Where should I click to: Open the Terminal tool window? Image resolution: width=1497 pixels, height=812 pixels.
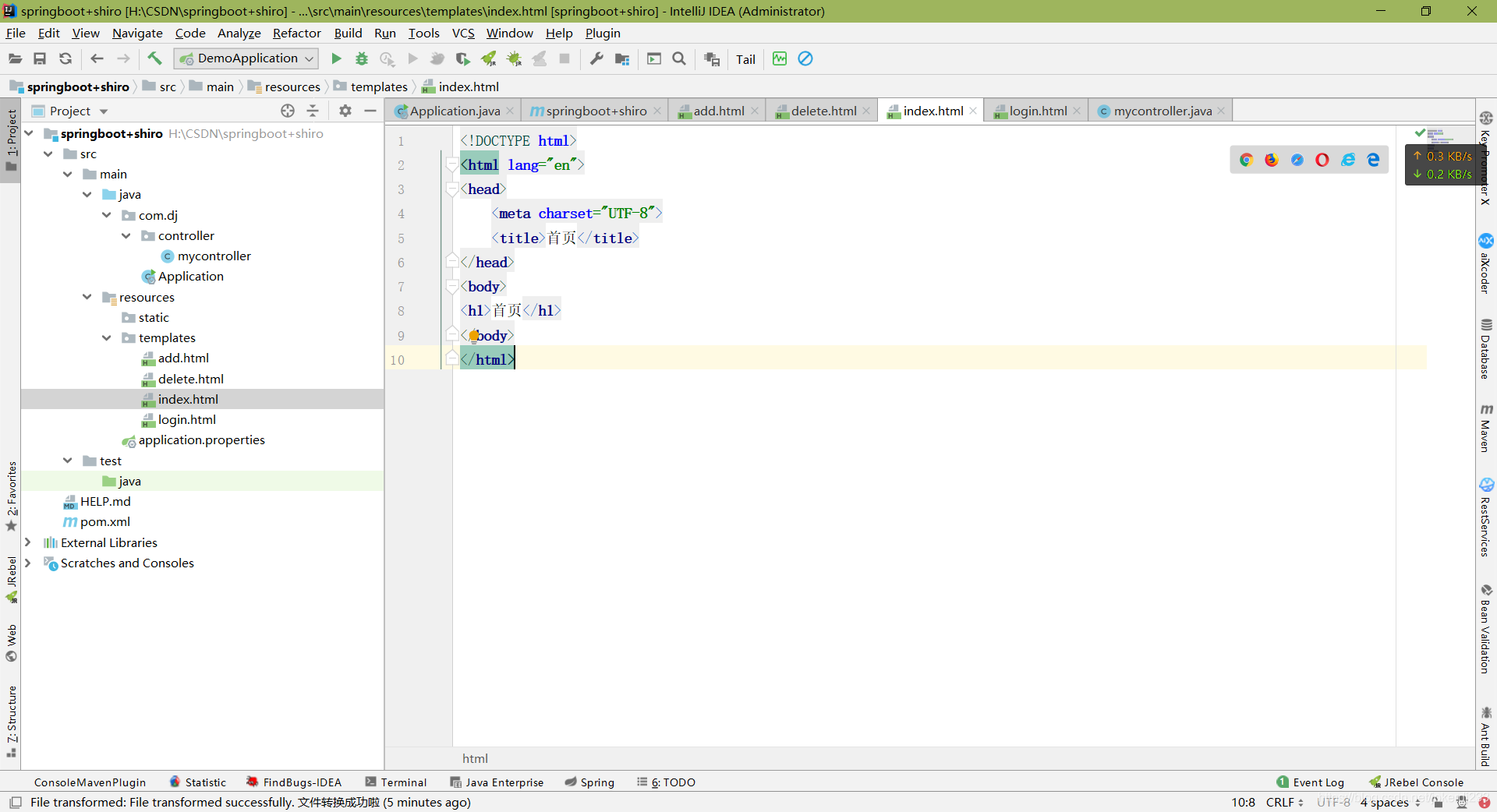point(396,782)
